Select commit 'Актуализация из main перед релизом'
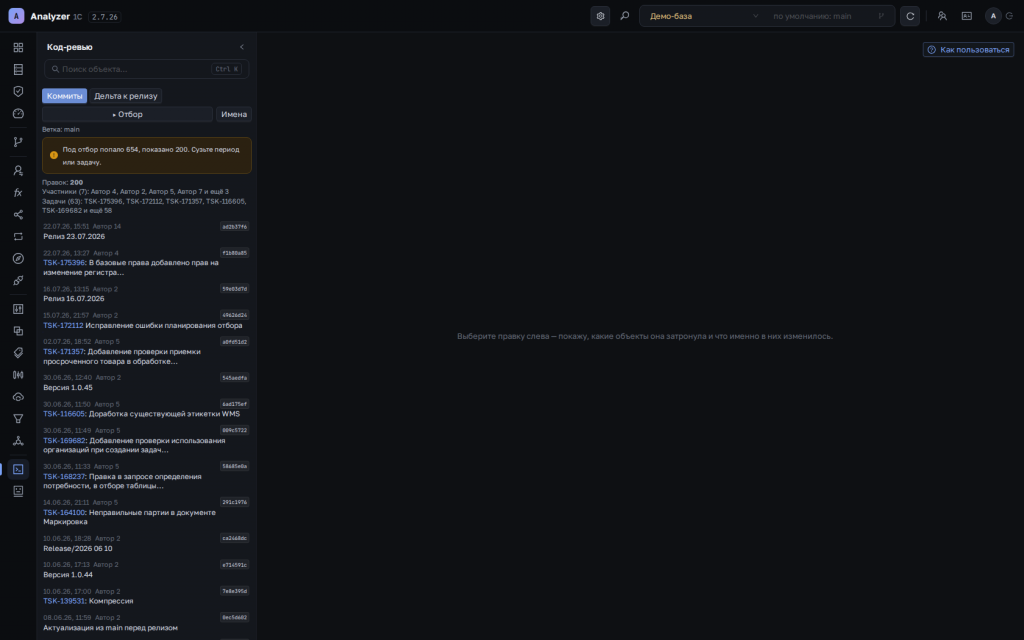Screen dimensions: 1024x640 click(x=110, y=628)
